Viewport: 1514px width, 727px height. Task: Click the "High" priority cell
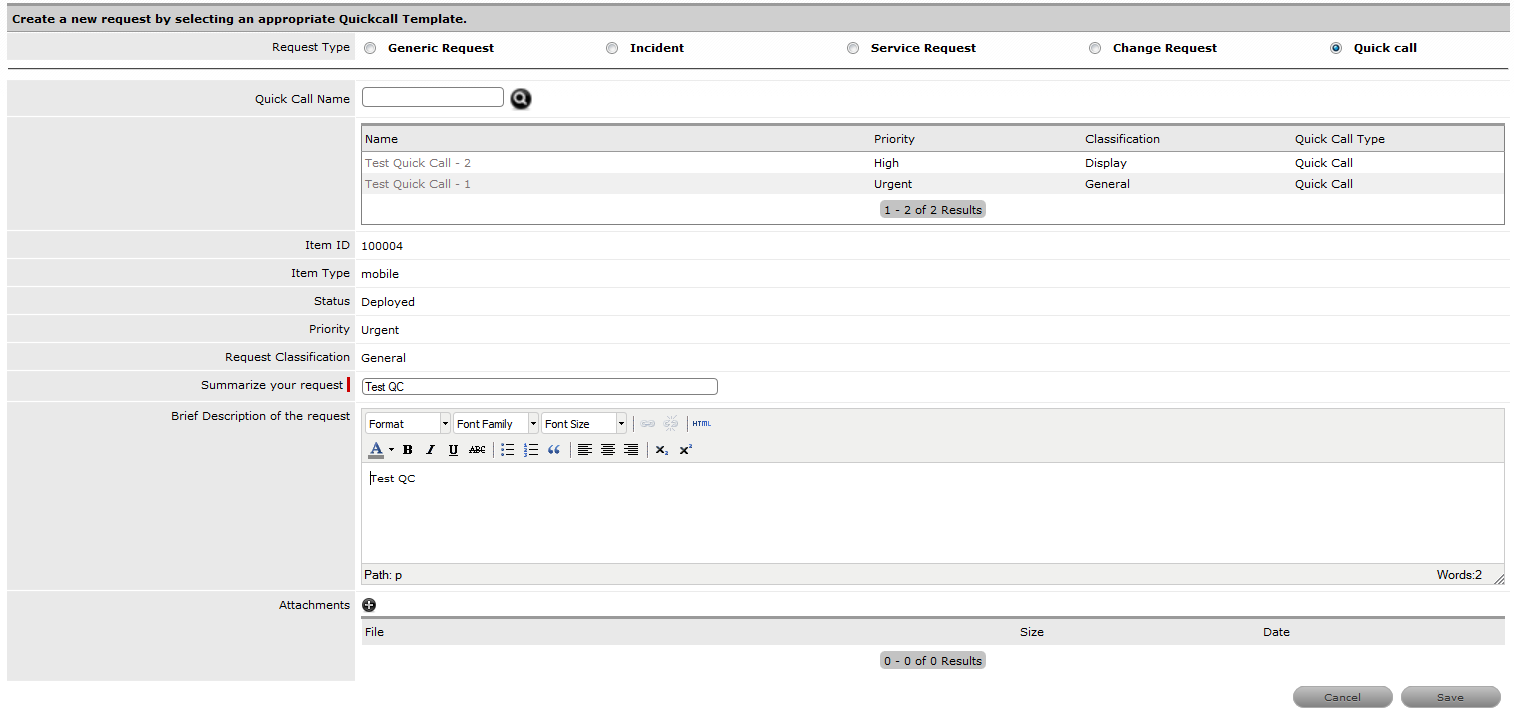pyautogui.click(x=886, y=163)
